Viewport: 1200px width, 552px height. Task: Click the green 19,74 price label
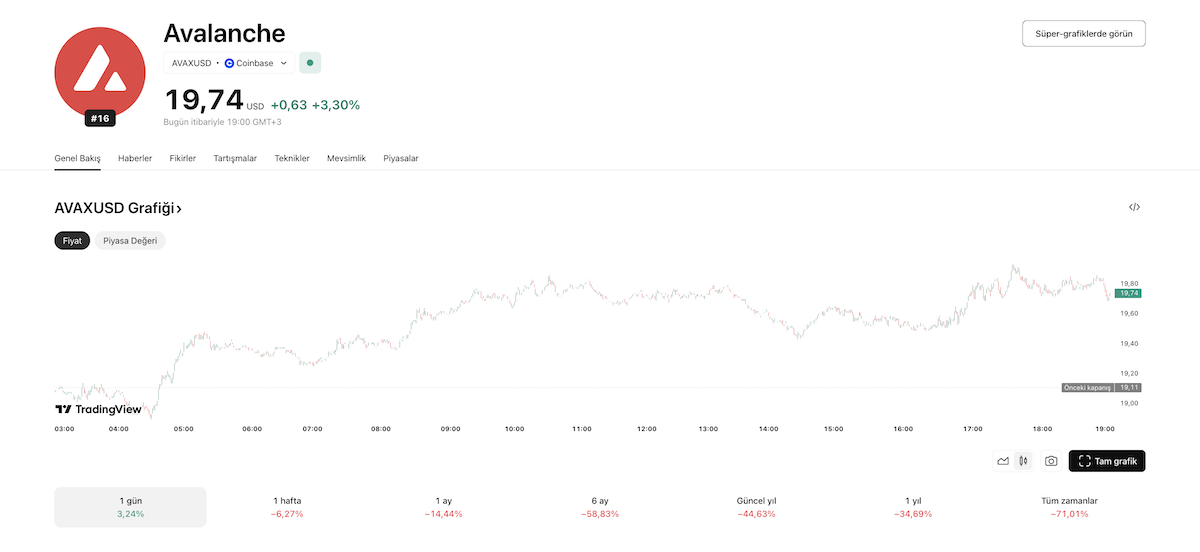1129,294
